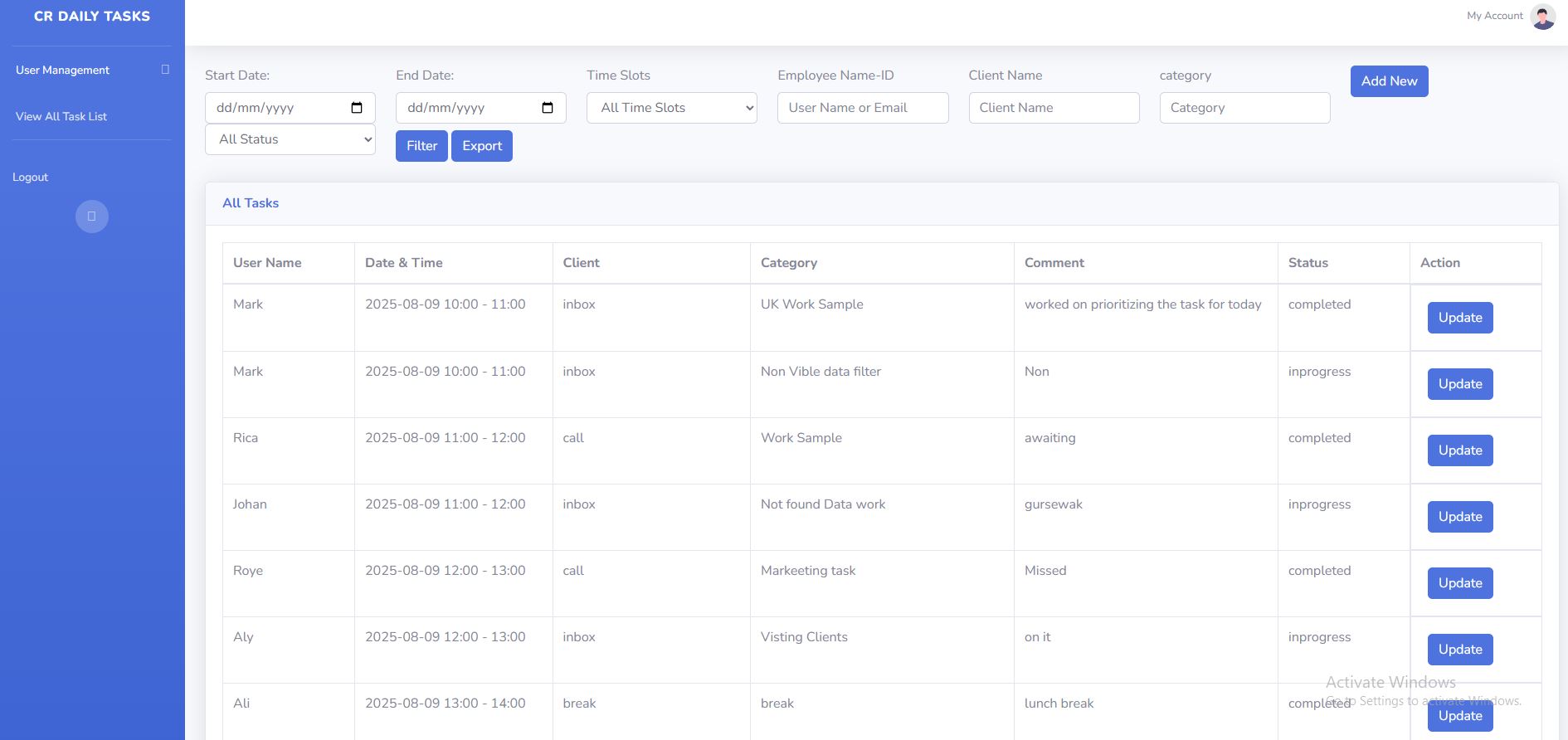Export the task list
This screenshot has height=740, width=1568.
pyautogui.click(x=481, y=146)
